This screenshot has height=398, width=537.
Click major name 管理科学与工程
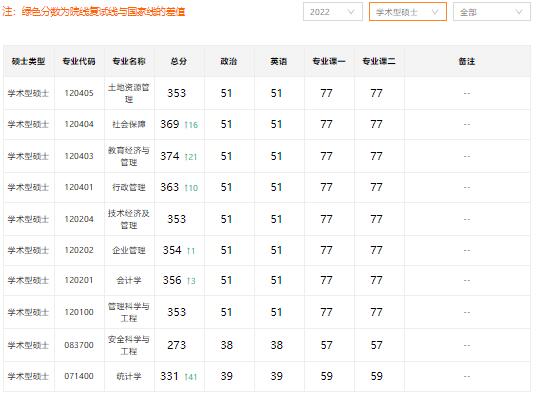tap(129, 312)
